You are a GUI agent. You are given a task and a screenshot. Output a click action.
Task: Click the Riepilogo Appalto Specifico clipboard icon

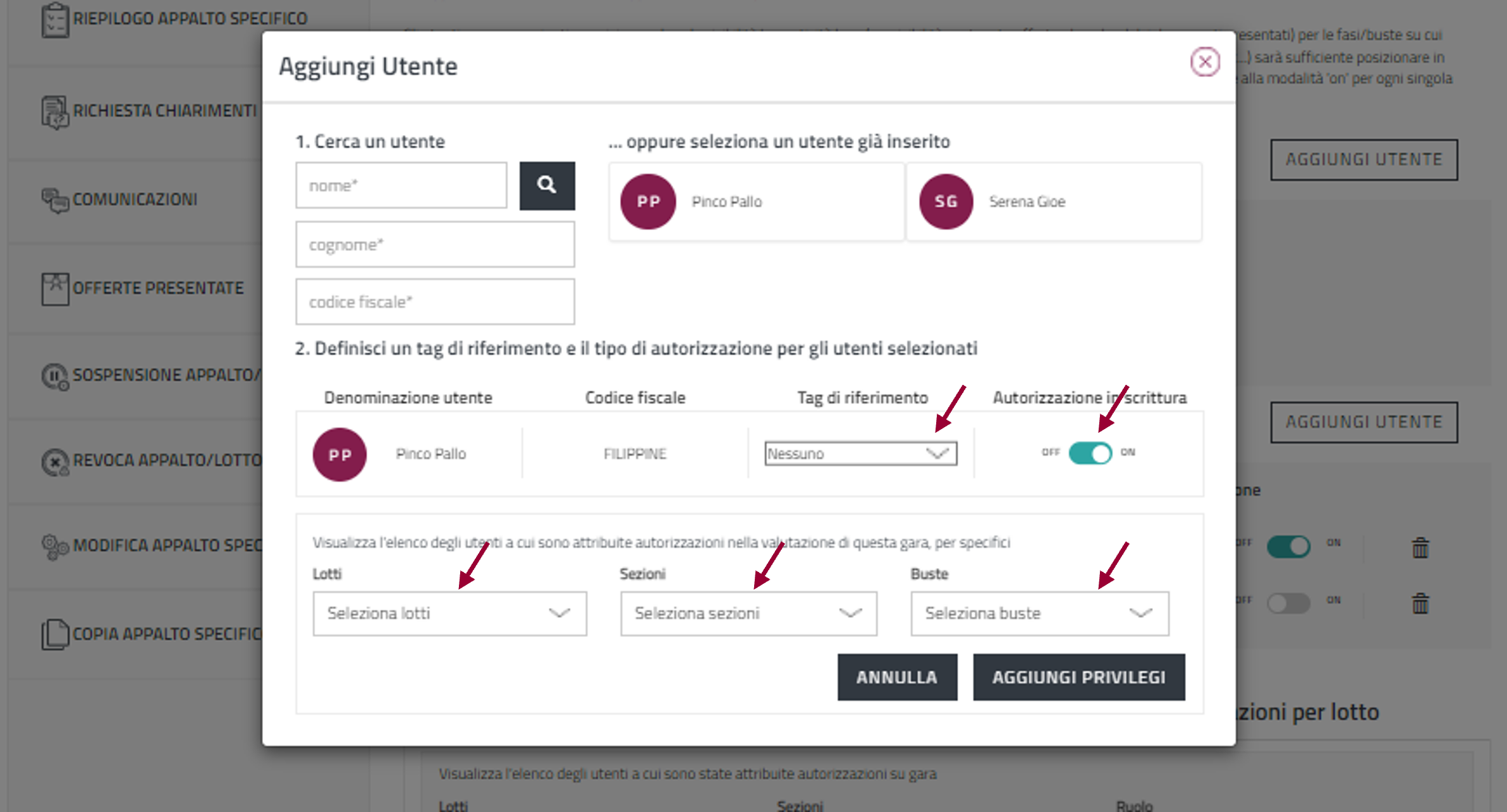coord(55,20)
